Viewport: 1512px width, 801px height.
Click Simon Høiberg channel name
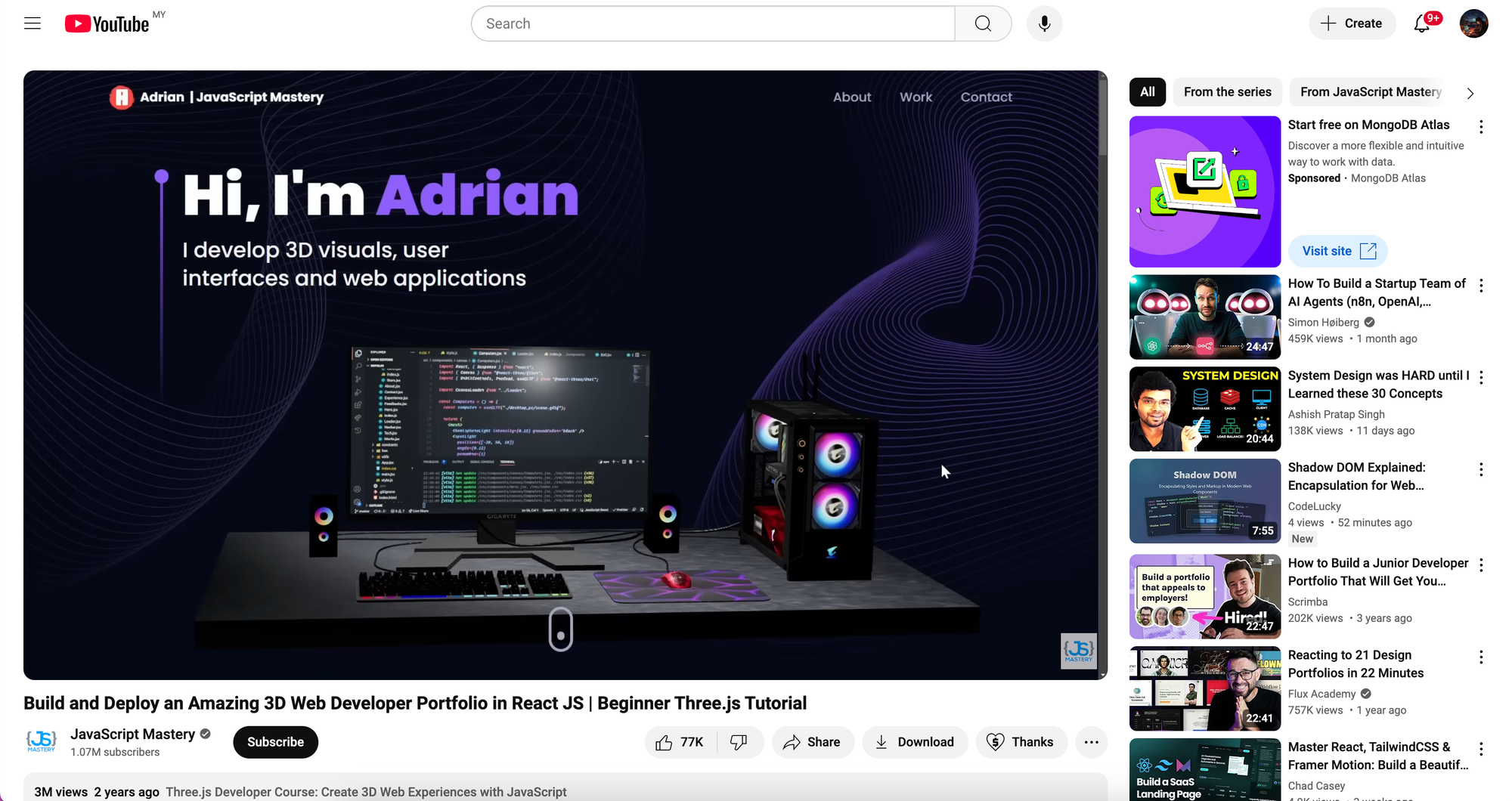coord(1323,323)
